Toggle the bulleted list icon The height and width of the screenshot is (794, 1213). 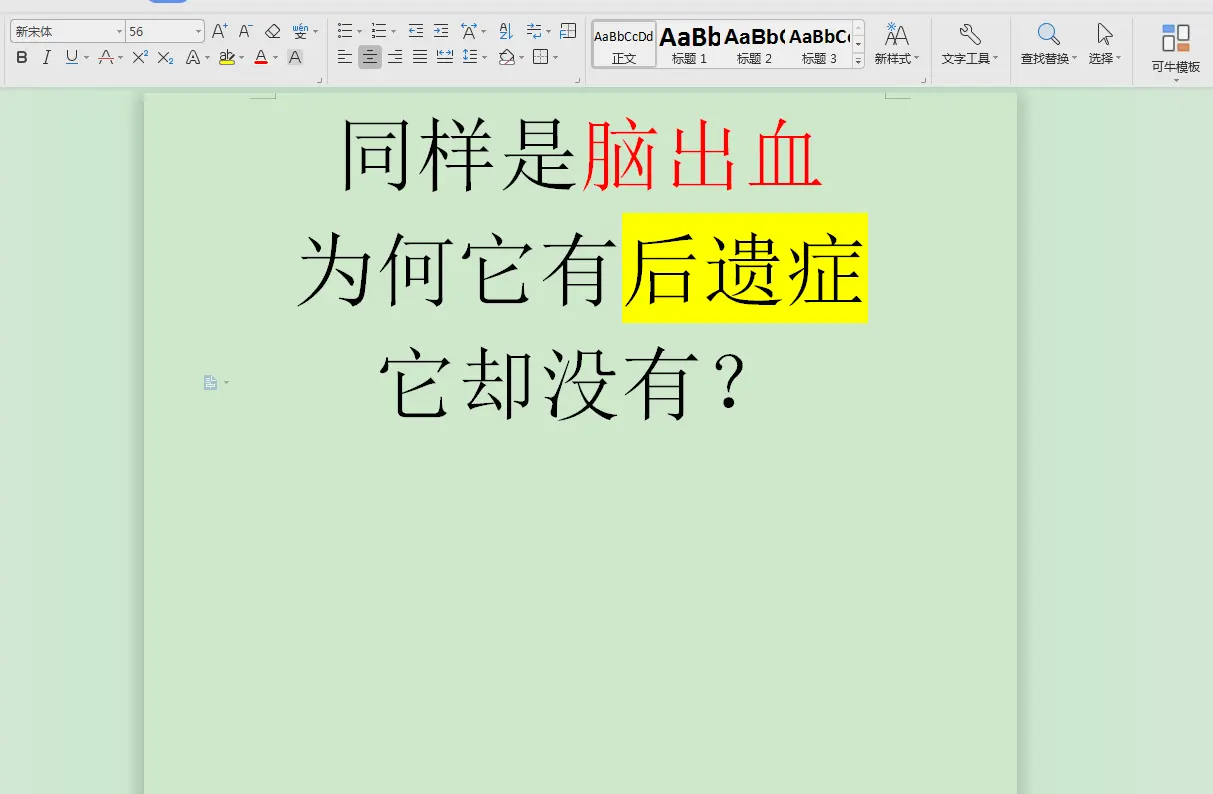[344, 31]
